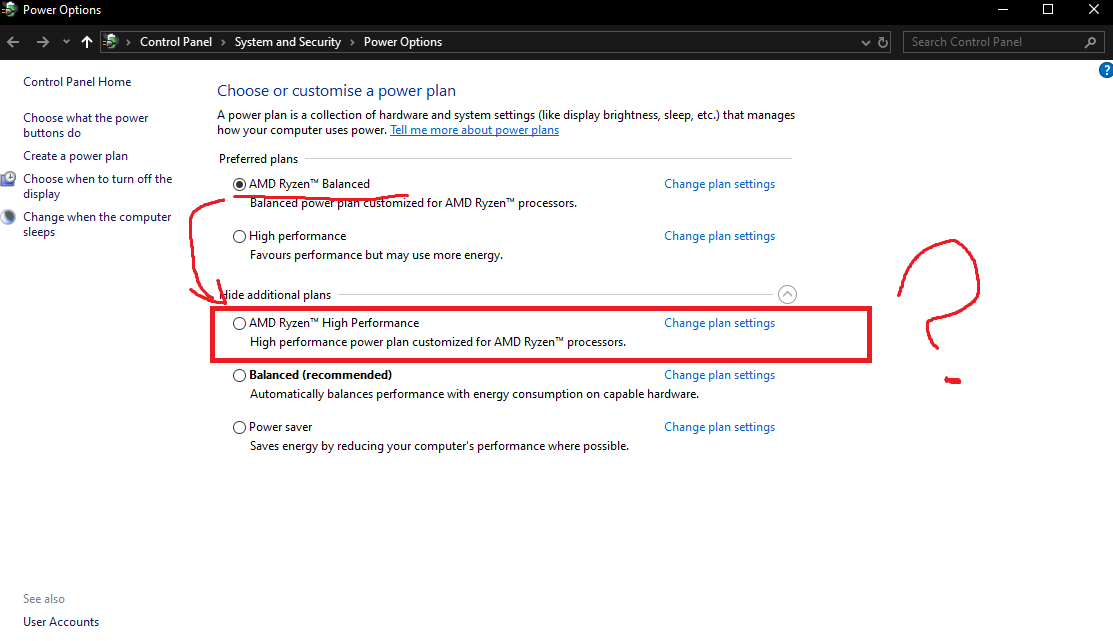Close the Power Options window
This screenshot has height=641, width=1113.
(1094, 9)
